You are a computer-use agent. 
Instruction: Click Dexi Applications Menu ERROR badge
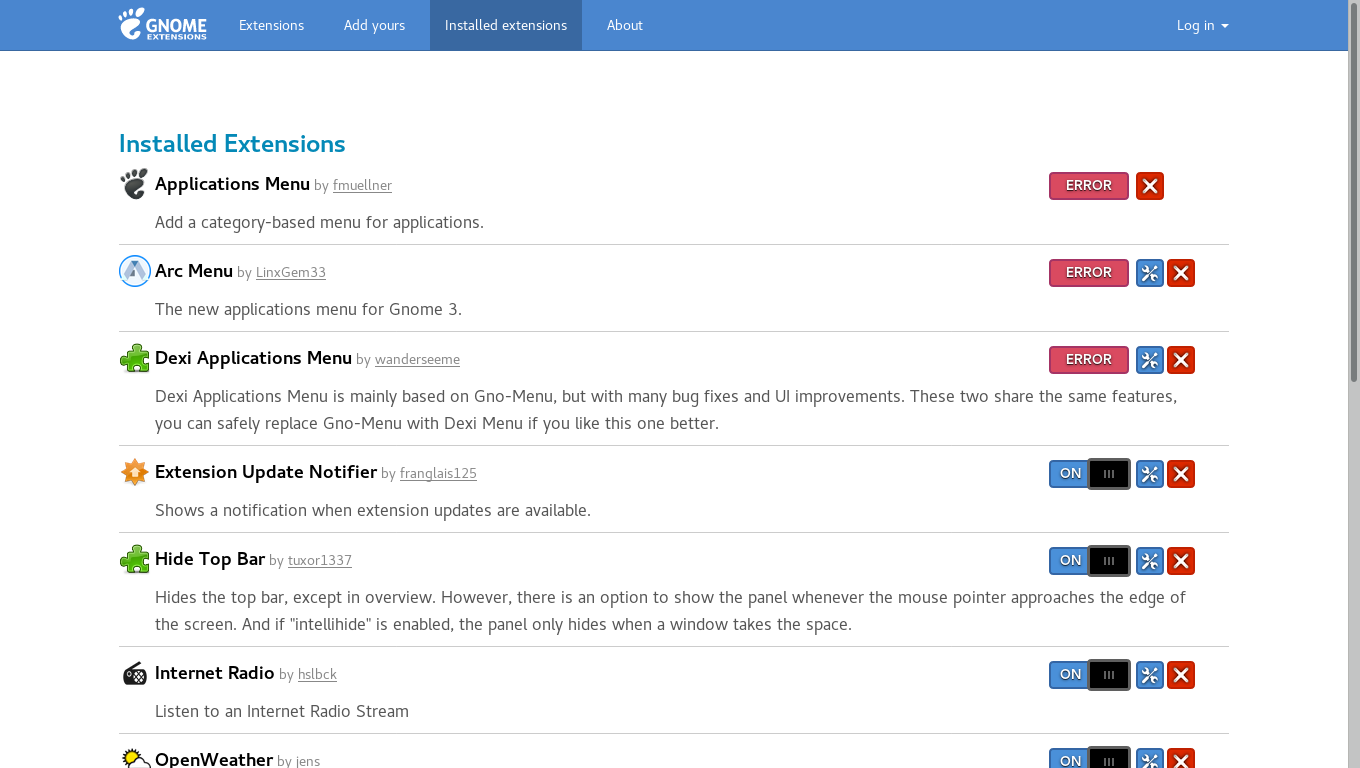point(1089,360)
